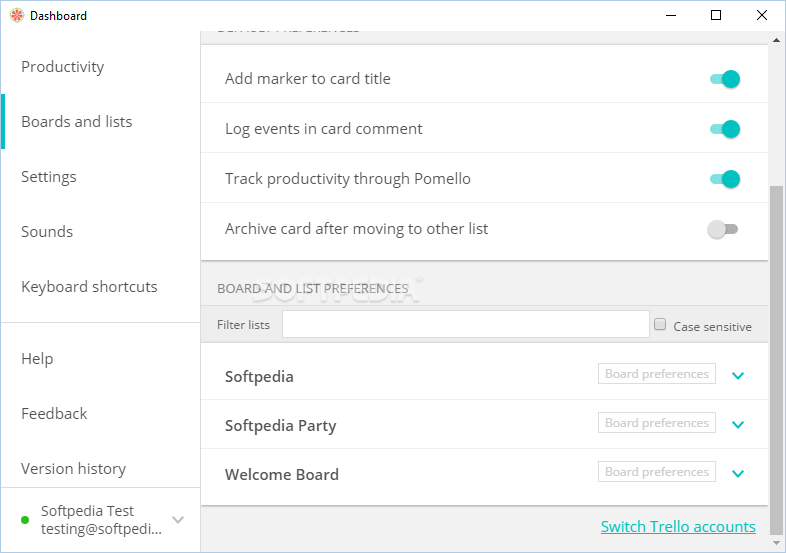Expand the Softpedia Party board chevron
Viewport: 786px width, 553px height.
(x=738, y=424)
